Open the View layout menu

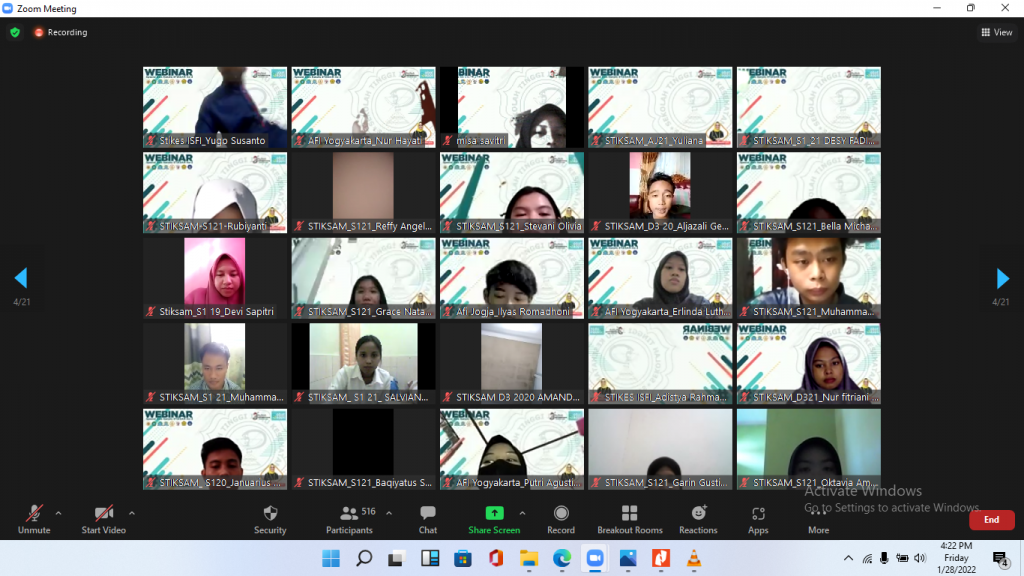pyautogui.click(x=997, y=32)
